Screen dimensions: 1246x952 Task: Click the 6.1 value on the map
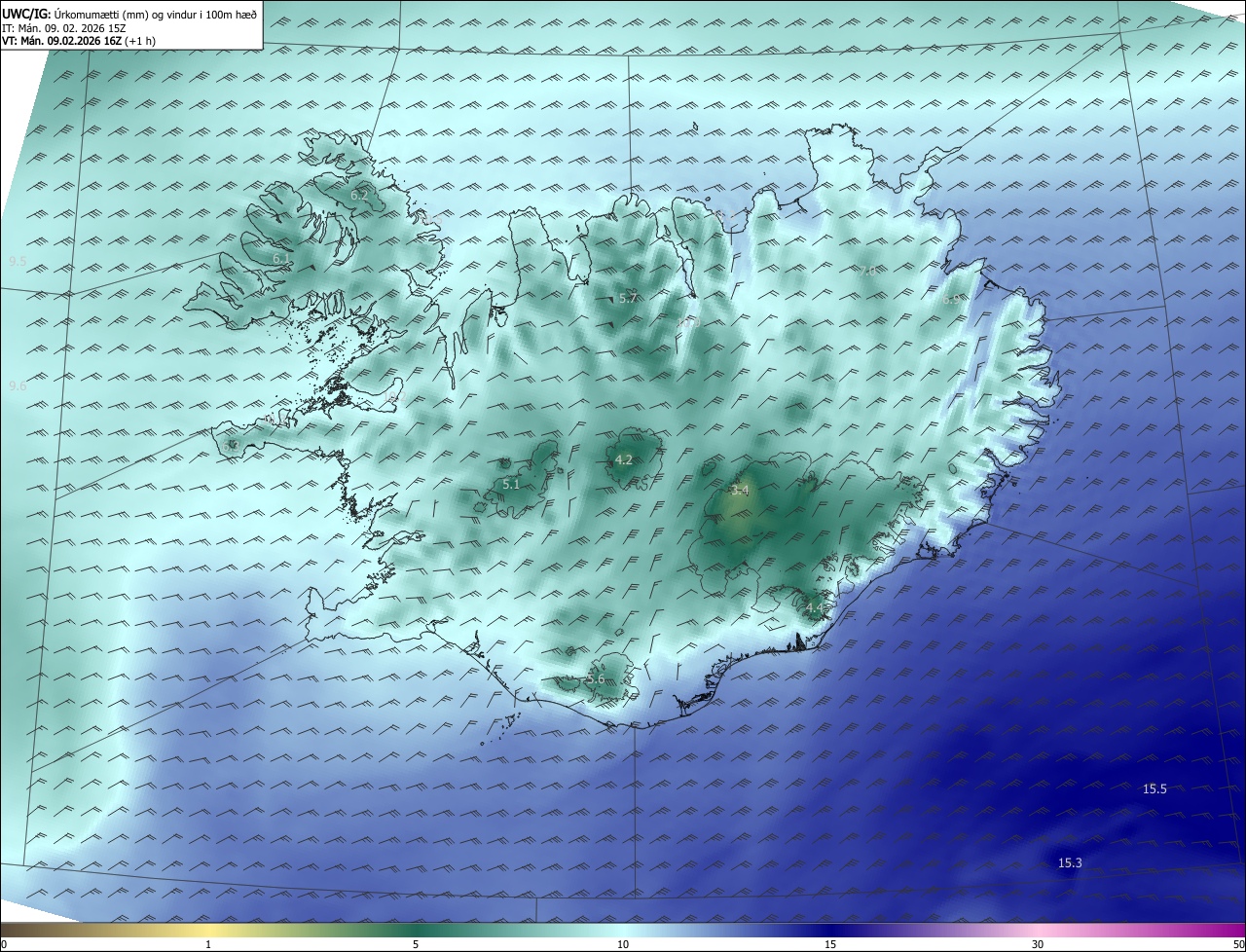tap(280, 259)
